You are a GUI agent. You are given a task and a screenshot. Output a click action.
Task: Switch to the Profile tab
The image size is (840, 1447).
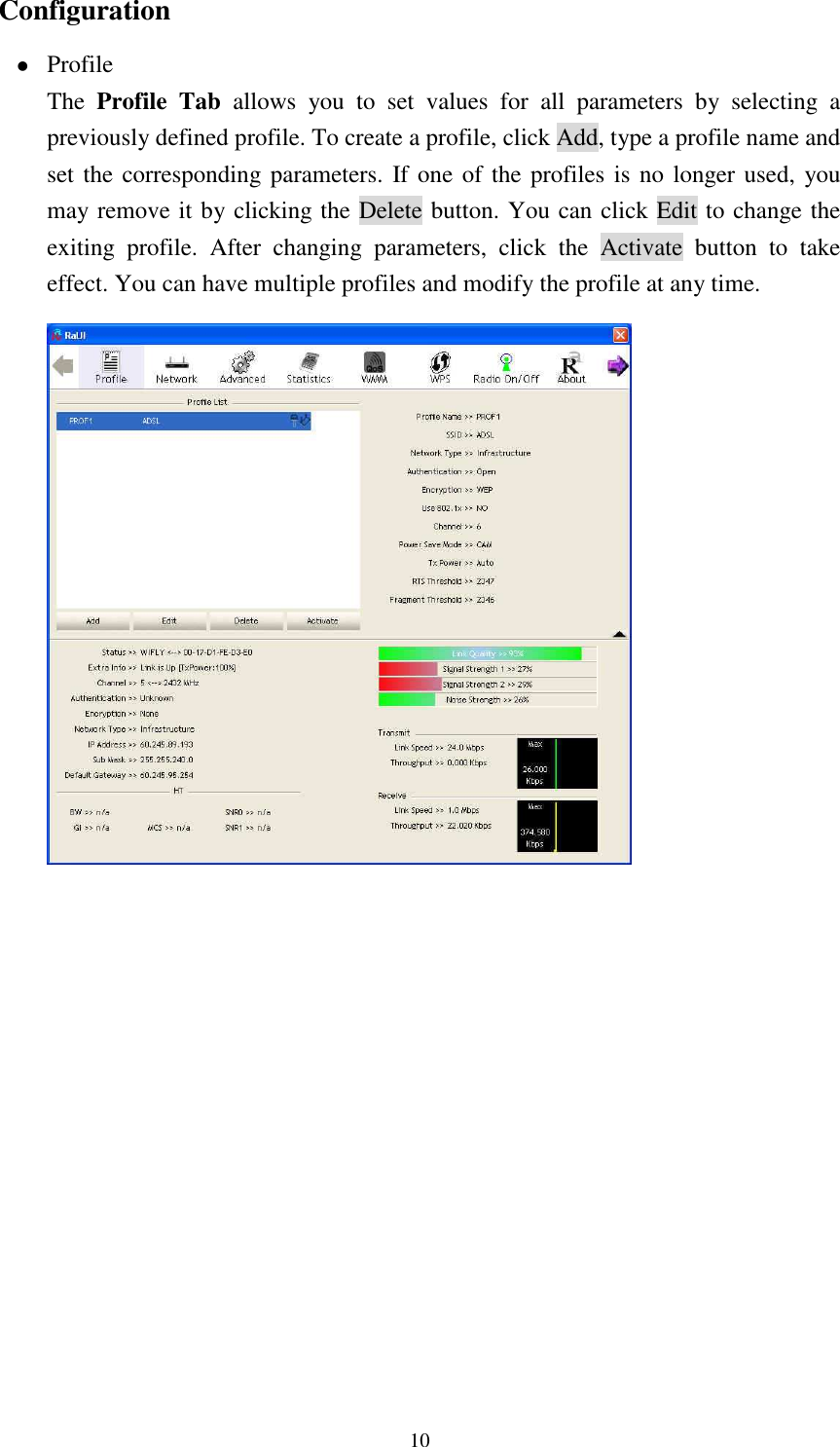(112, 367)
